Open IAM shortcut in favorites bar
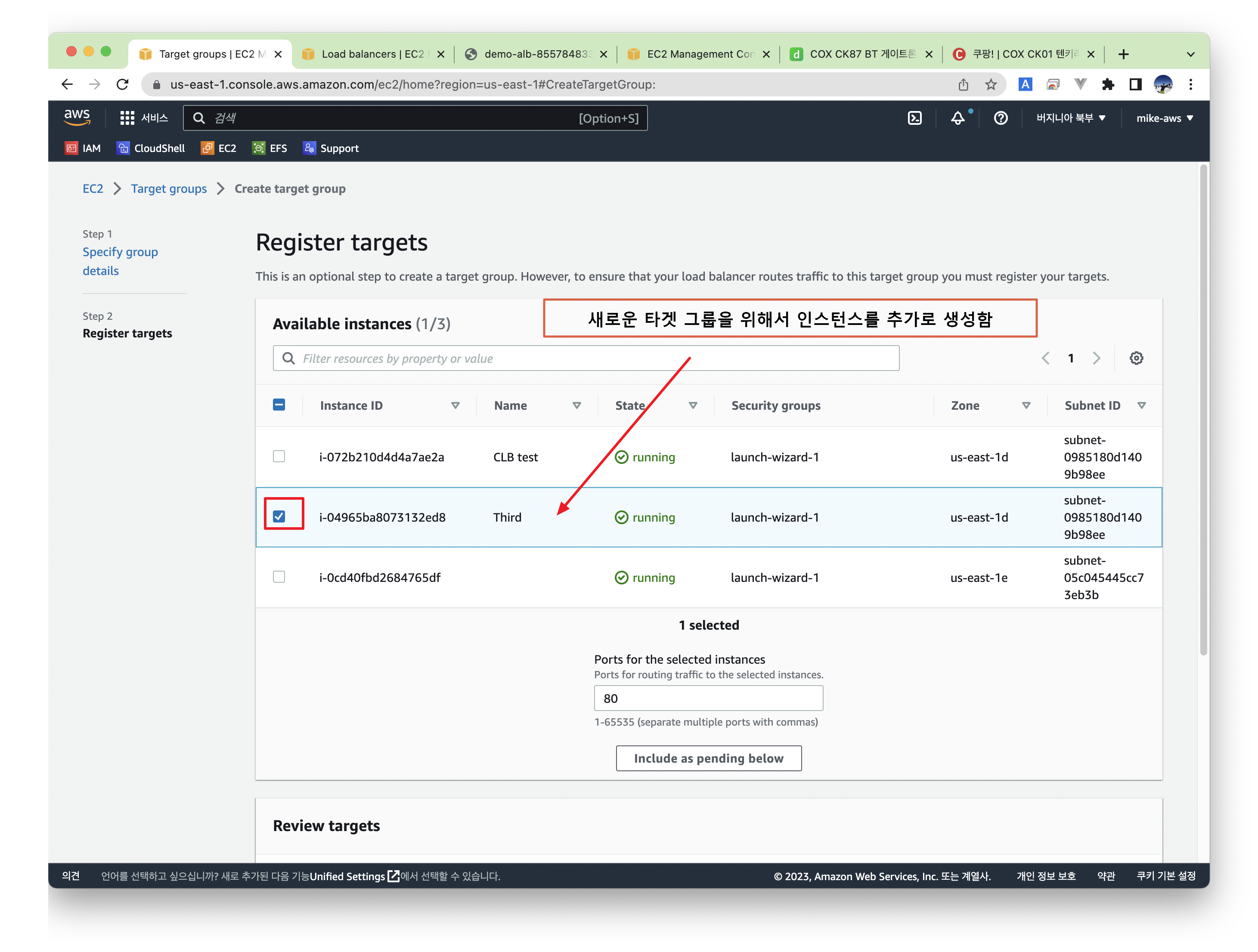Viewport: 1258px width, 952px height. click(83, 148)
